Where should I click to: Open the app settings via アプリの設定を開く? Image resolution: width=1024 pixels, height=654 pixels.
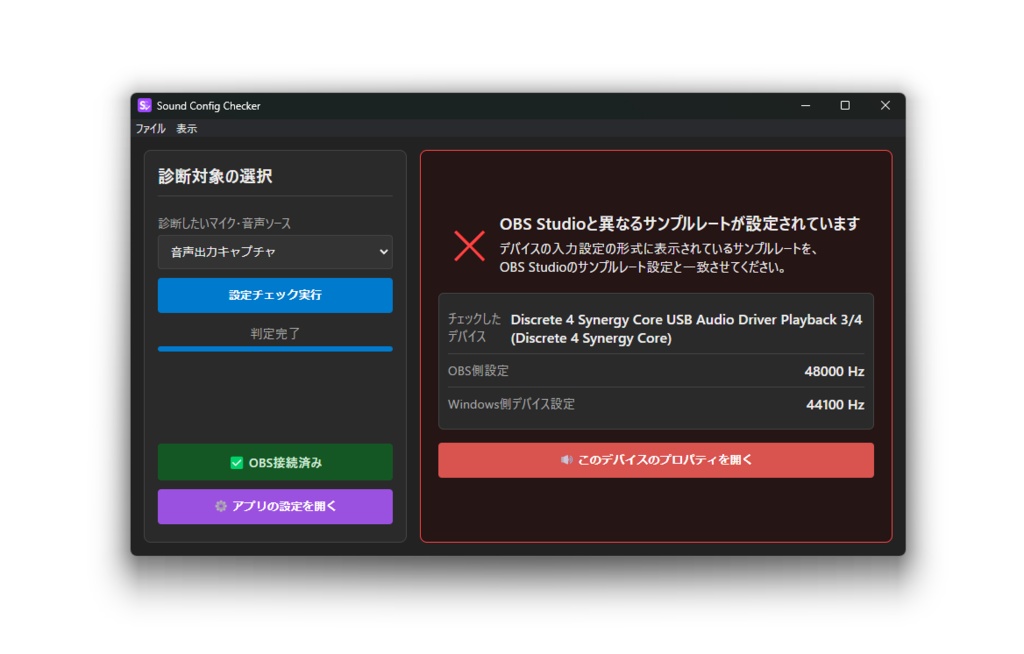[x=274, y=507]
